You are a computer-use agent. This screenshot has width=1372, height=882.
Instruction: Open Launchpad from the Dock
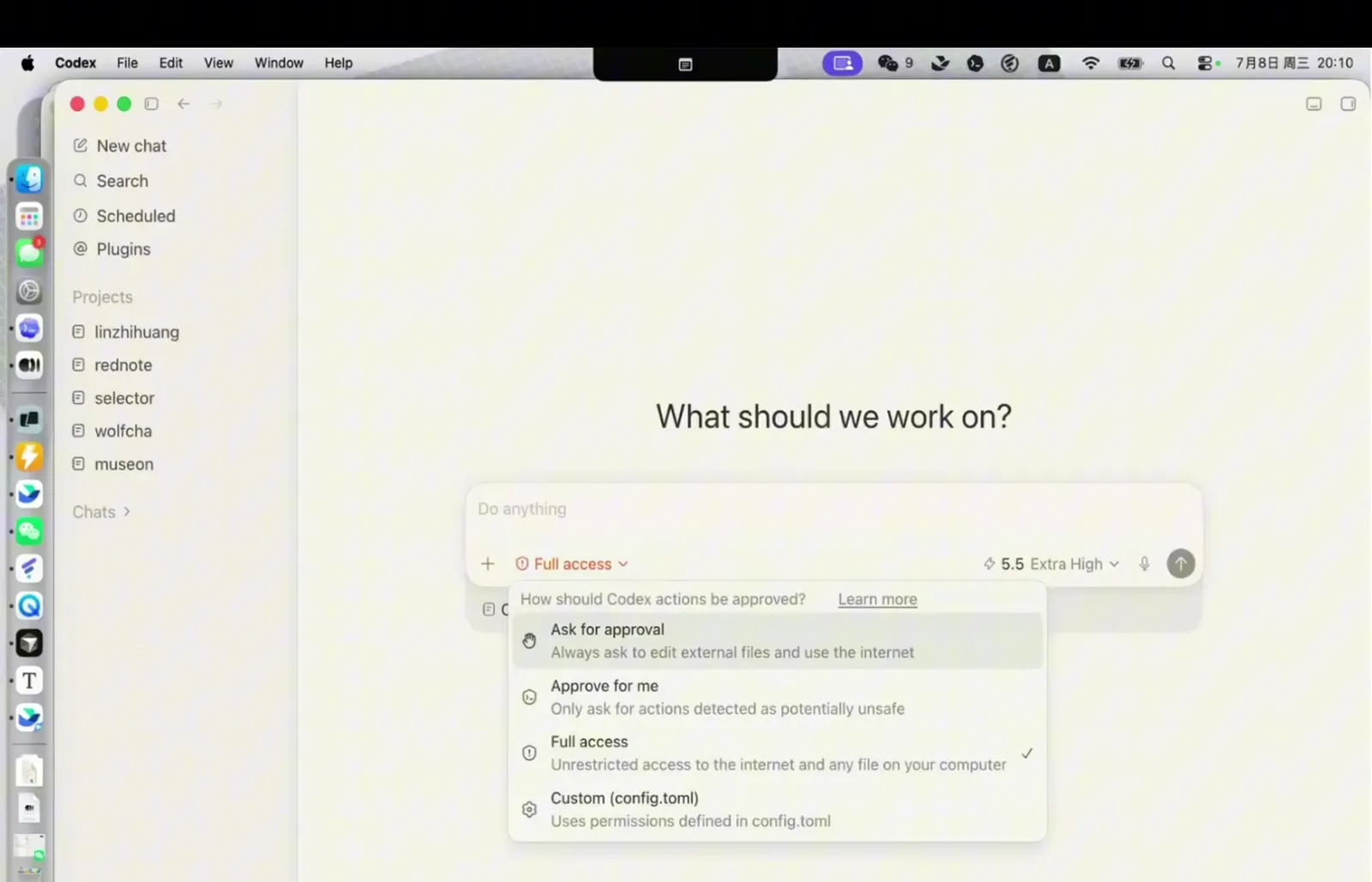29,216
